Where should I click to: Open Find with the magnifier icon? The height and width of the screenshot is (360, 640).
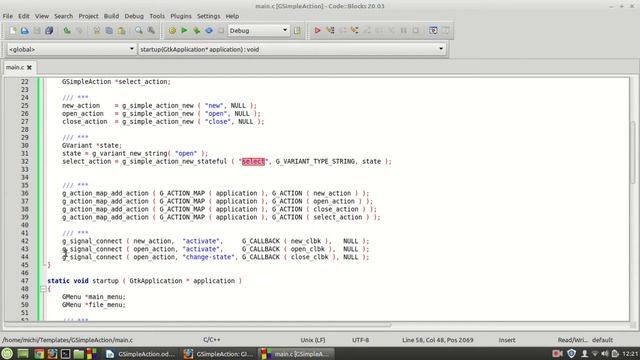coord(139,31)
